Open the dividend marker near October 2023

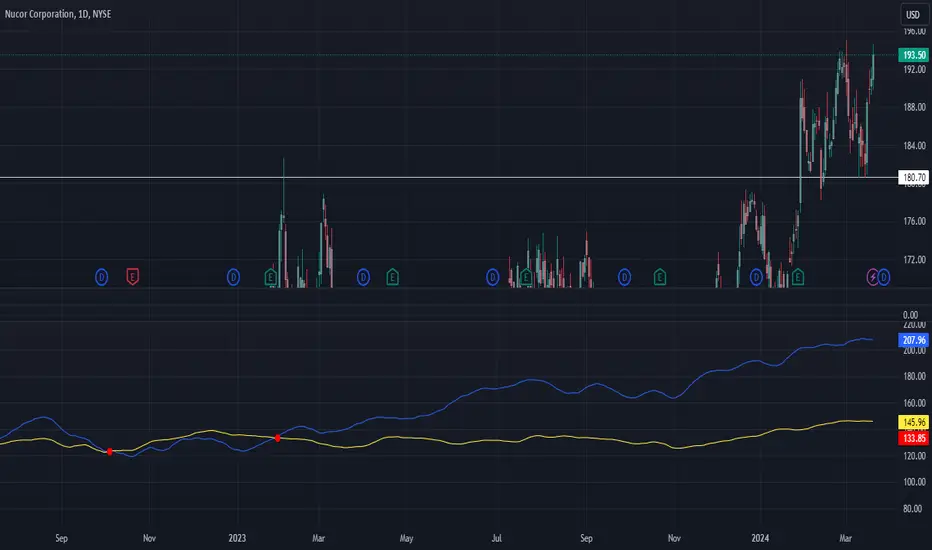624,277
